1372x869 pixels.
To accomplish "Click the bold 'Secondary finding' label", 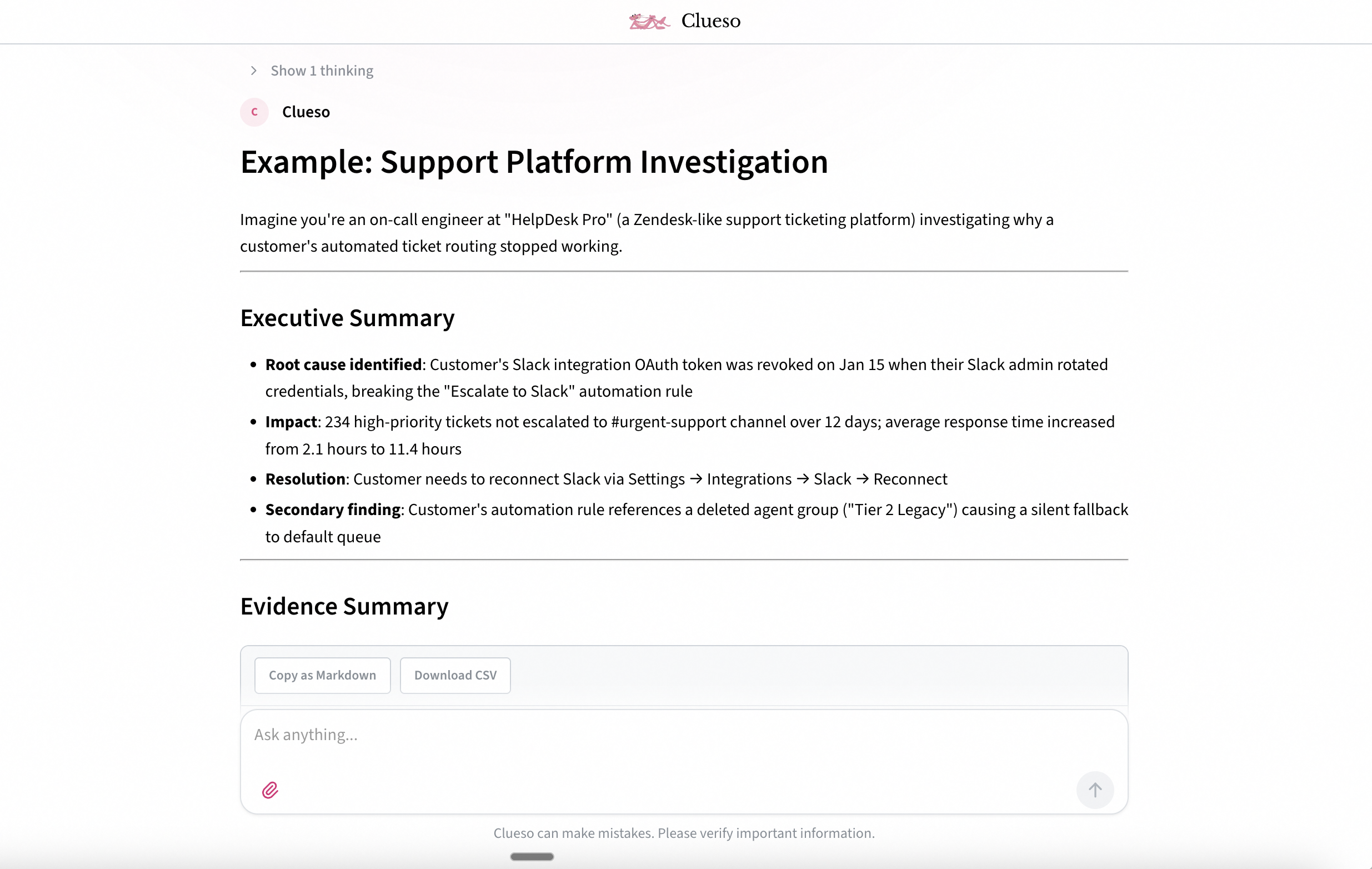I will coord(332,510).
